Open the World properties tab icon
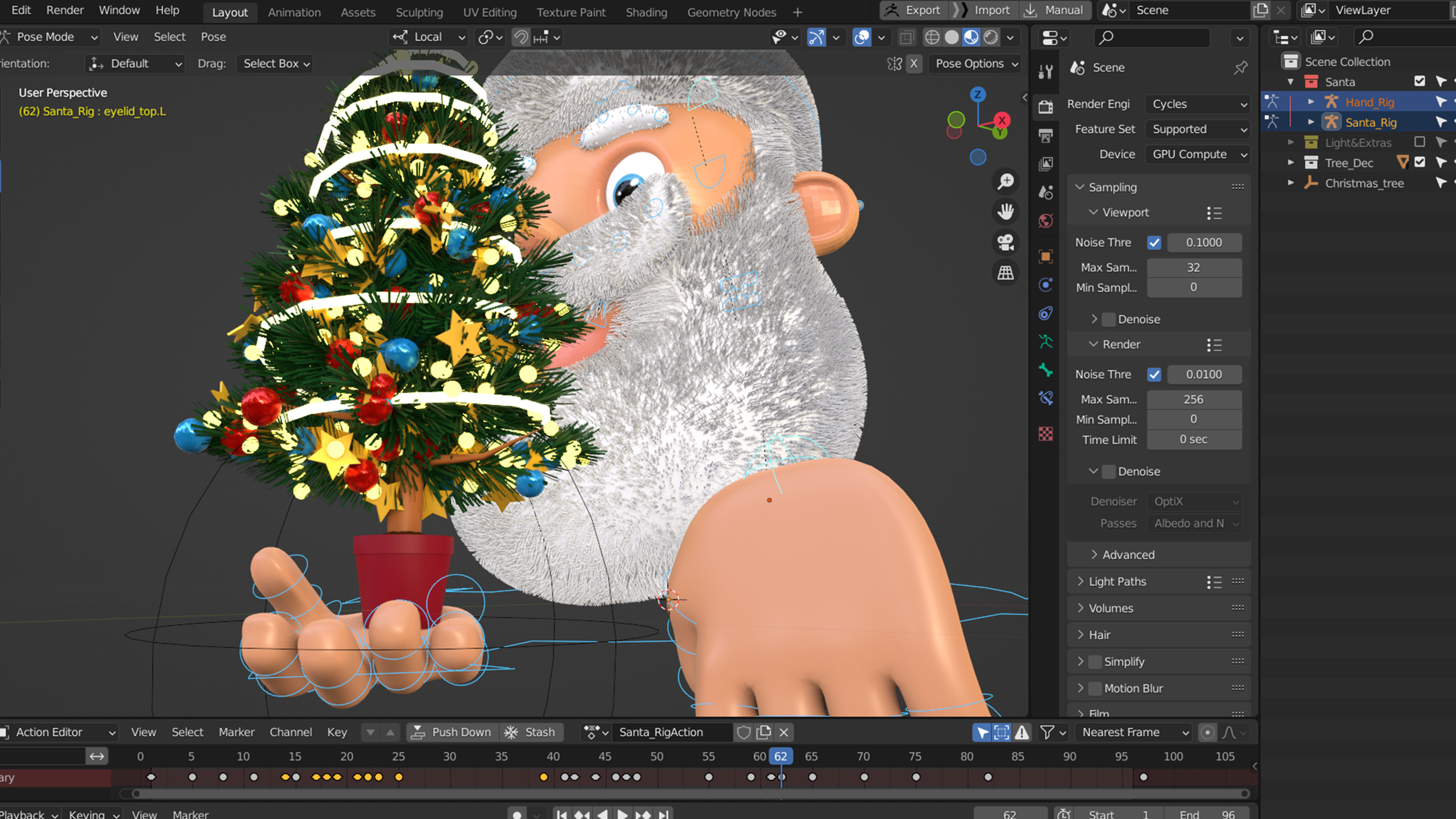The height and width of the screenshot is (819, 1456). pyautogui.click(x=1046, y=221)
